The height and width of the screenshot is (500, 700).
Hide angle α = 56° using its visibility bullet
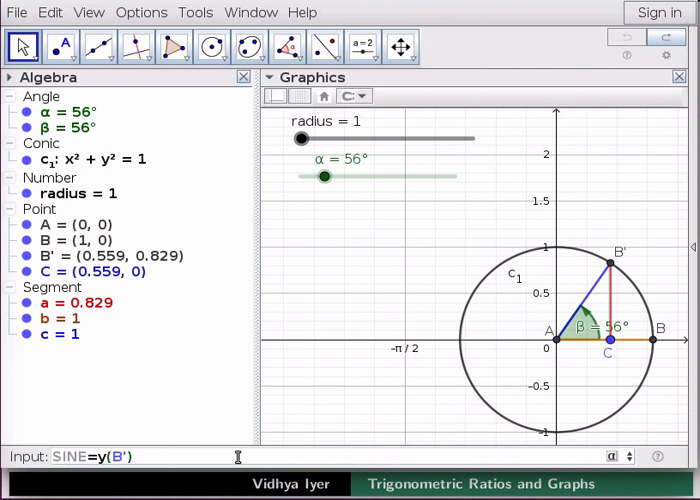tap(27, 113)
